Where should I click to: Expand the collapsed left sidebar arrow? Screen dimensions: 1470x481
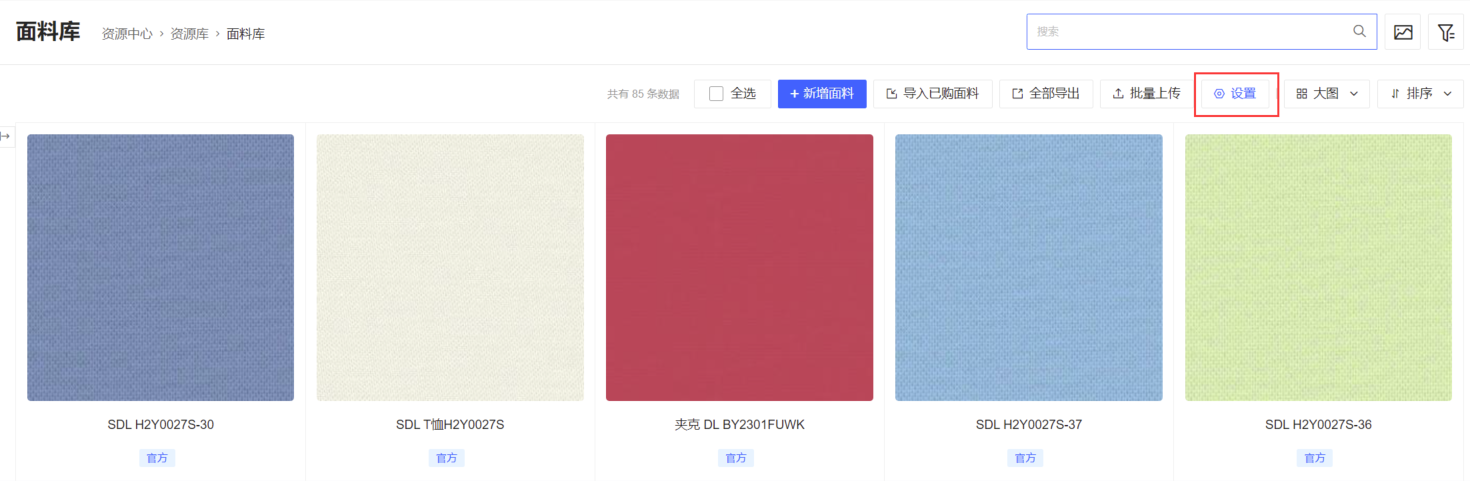(x=6, y=136)
